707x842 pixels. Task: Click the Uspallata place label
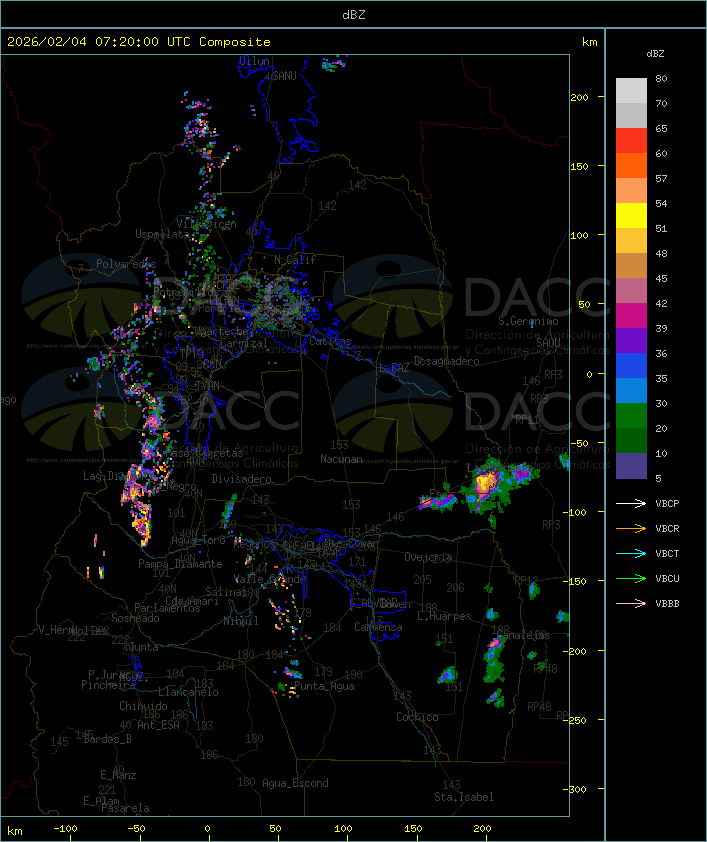(162, 234)
